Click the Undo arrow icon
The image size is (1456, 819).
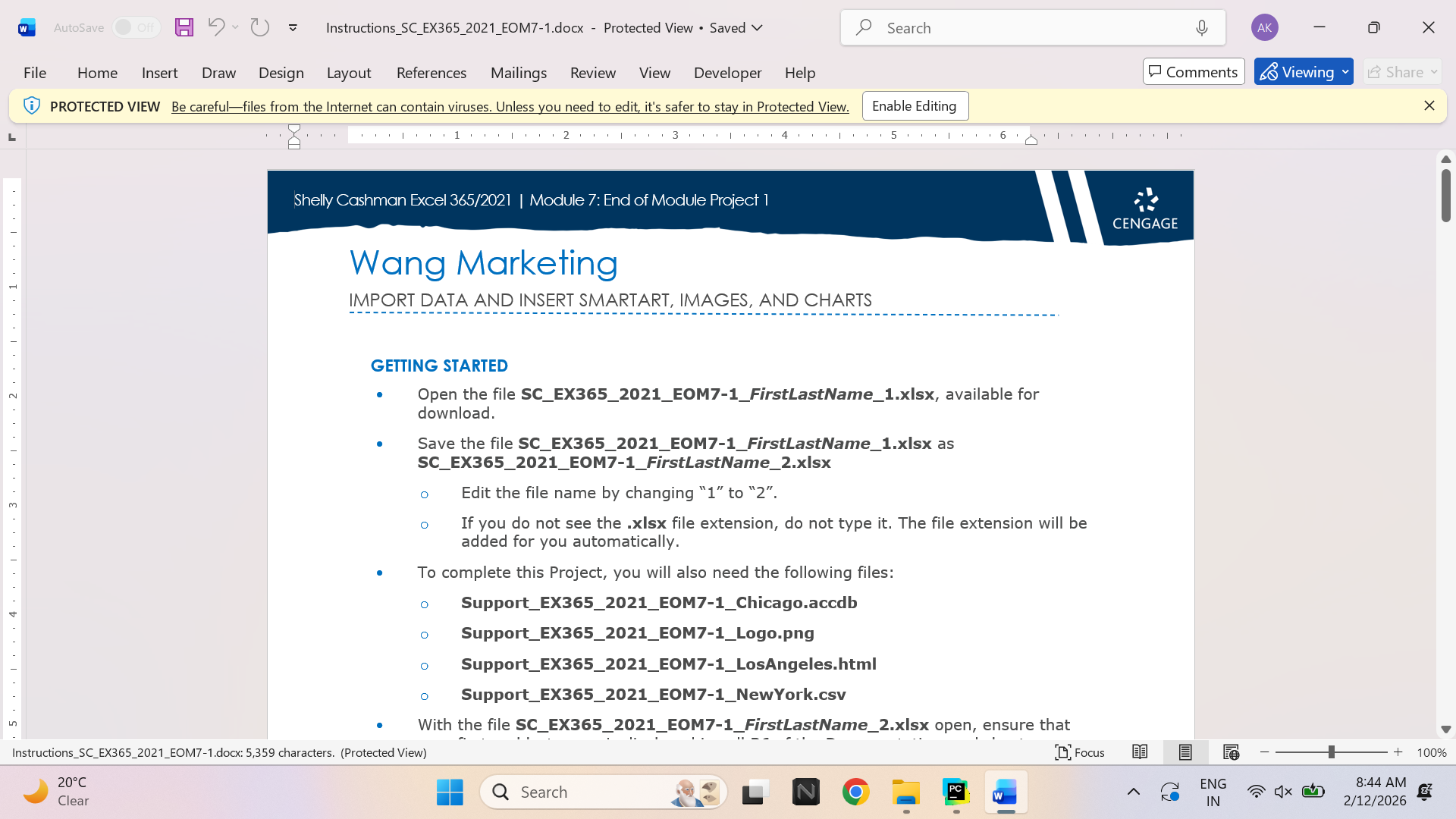pos(216,27)
